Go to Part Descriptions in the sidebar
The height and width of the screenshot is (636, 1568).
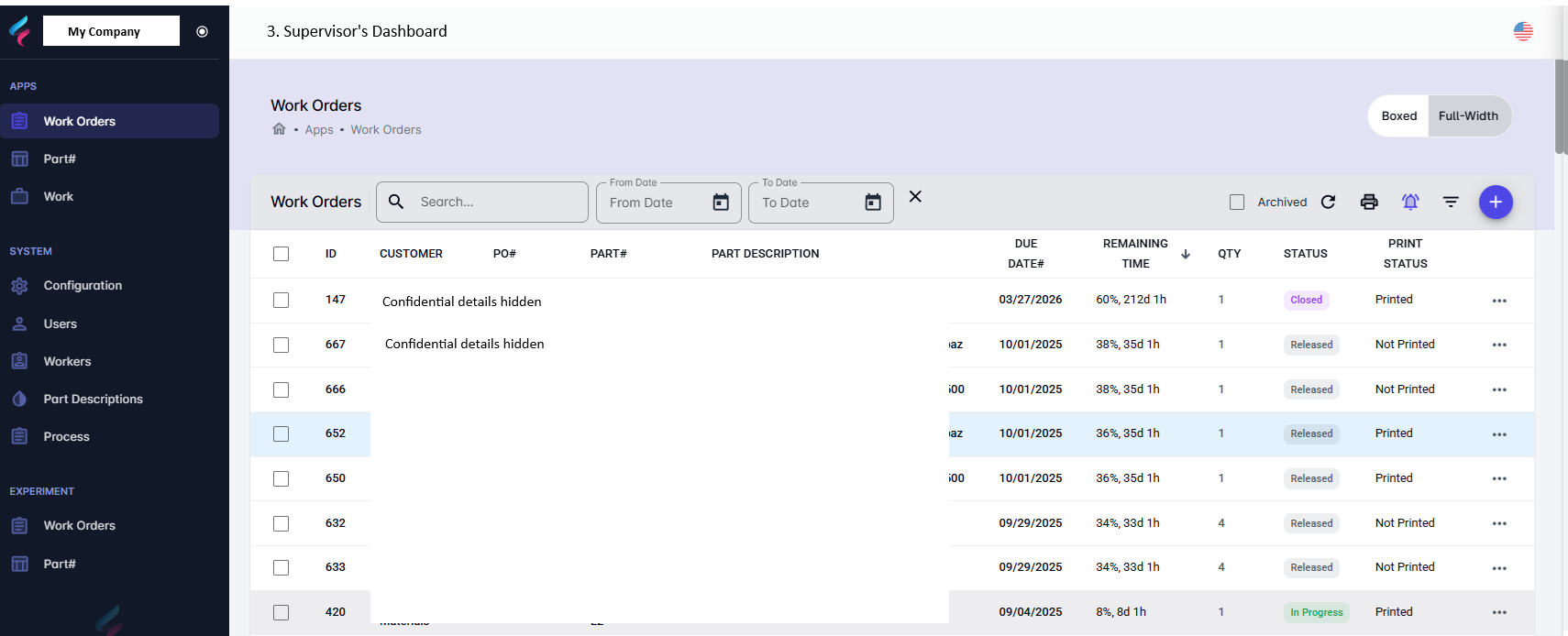click(93, 400)
